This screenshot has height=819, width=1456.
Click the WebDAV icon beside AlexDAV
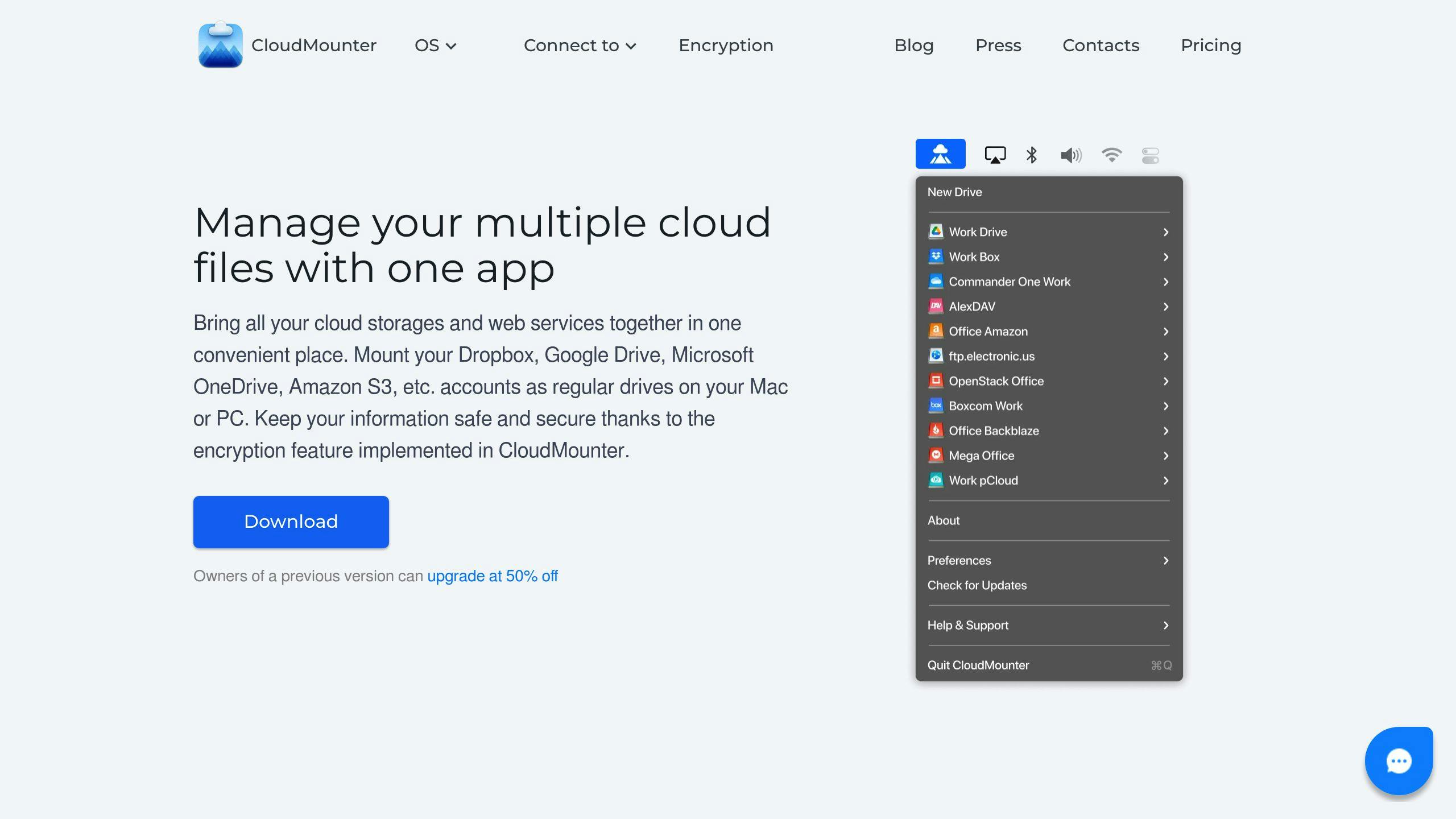pyautogui.click(x=936, y=306)
